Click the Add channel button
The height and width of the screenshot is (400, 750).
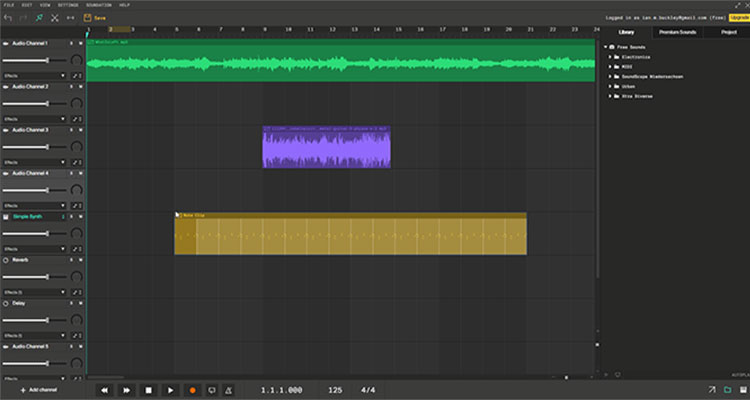pos(39,390)
